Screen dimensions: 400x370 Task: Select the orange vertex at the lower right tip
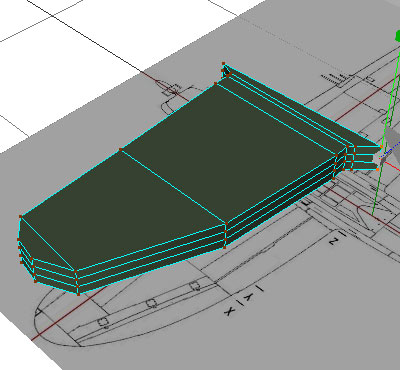[378, 169]
